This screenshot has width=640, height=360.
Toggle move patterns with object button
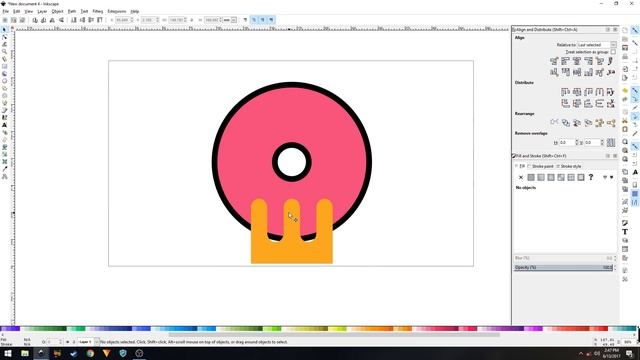pos(271,20)
